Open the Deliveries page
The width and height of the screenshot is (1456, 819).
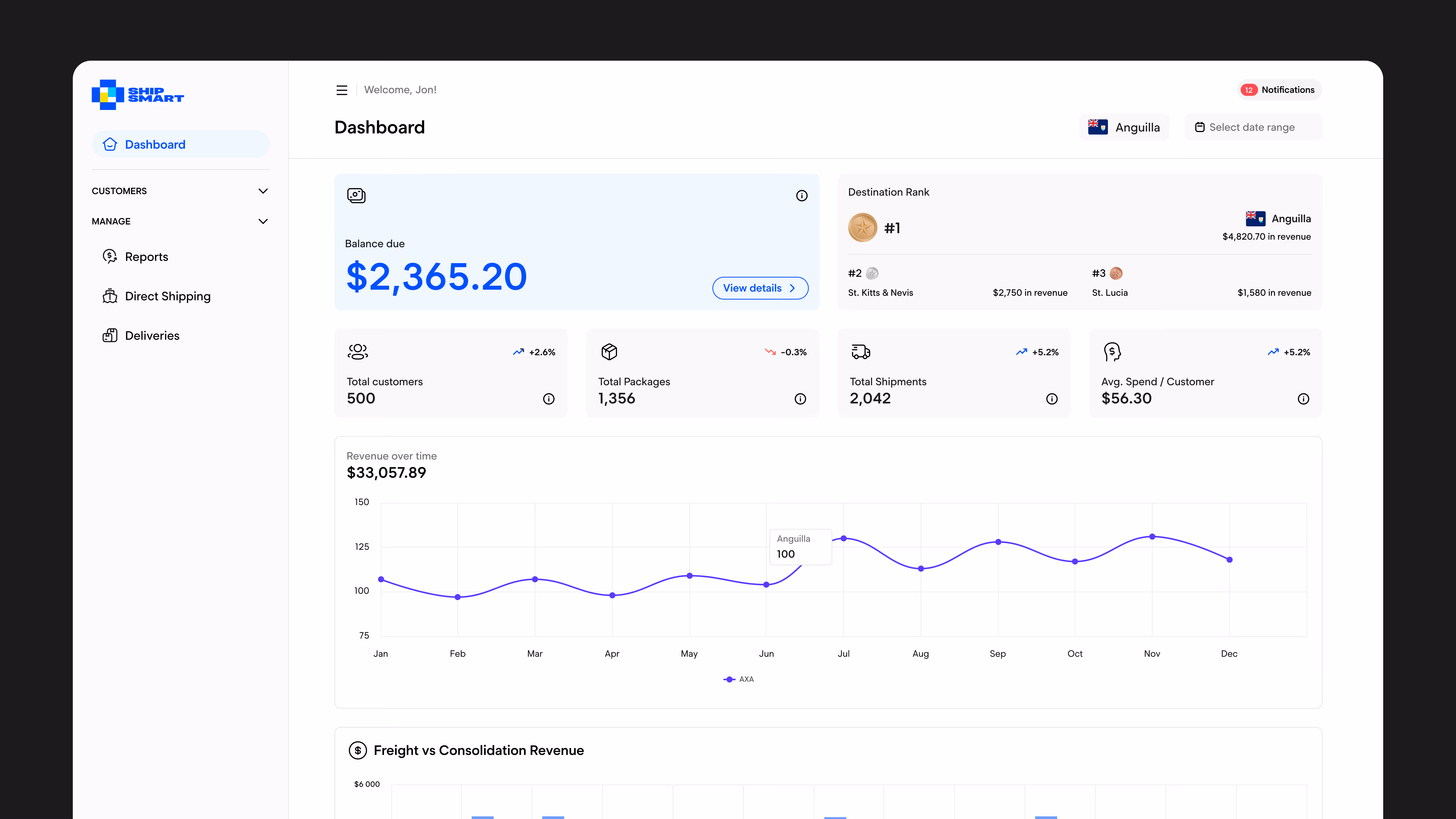pos(152,336)
